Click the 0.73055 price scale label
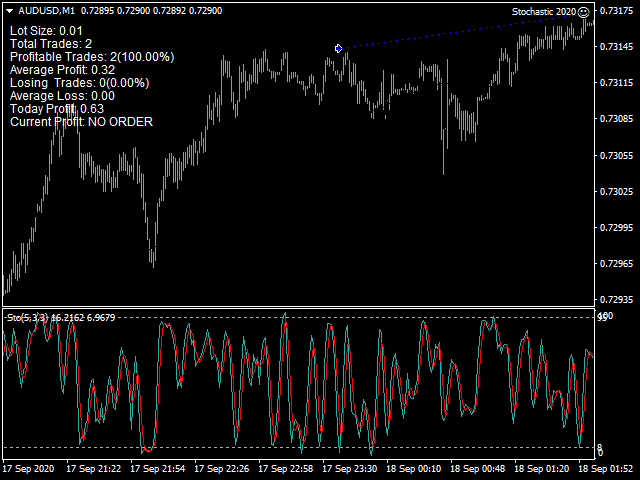This screenshot has height=480, width=640. pyautogui.click(x=616, y=156)
